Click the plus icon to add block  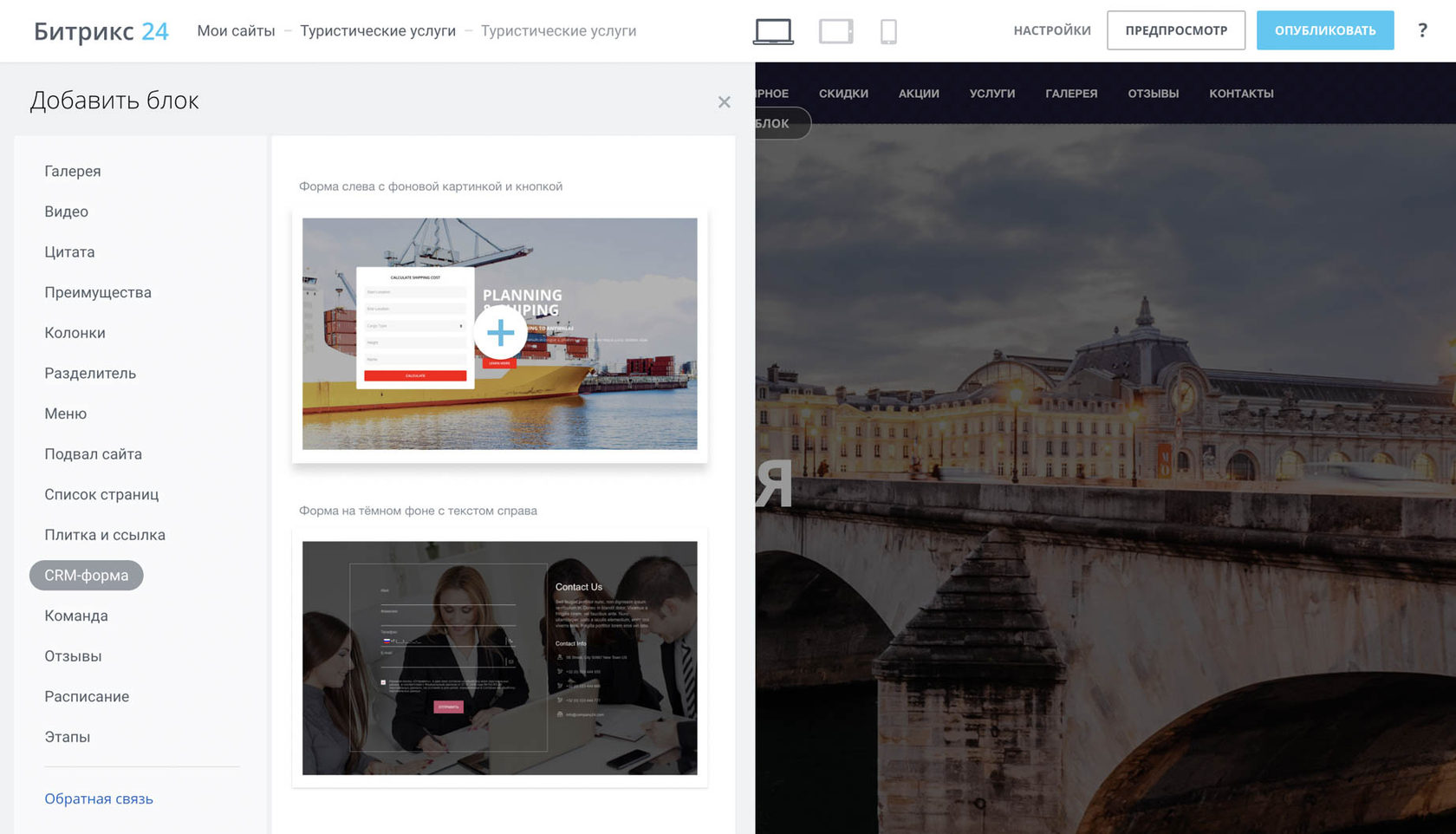[500, 333]
